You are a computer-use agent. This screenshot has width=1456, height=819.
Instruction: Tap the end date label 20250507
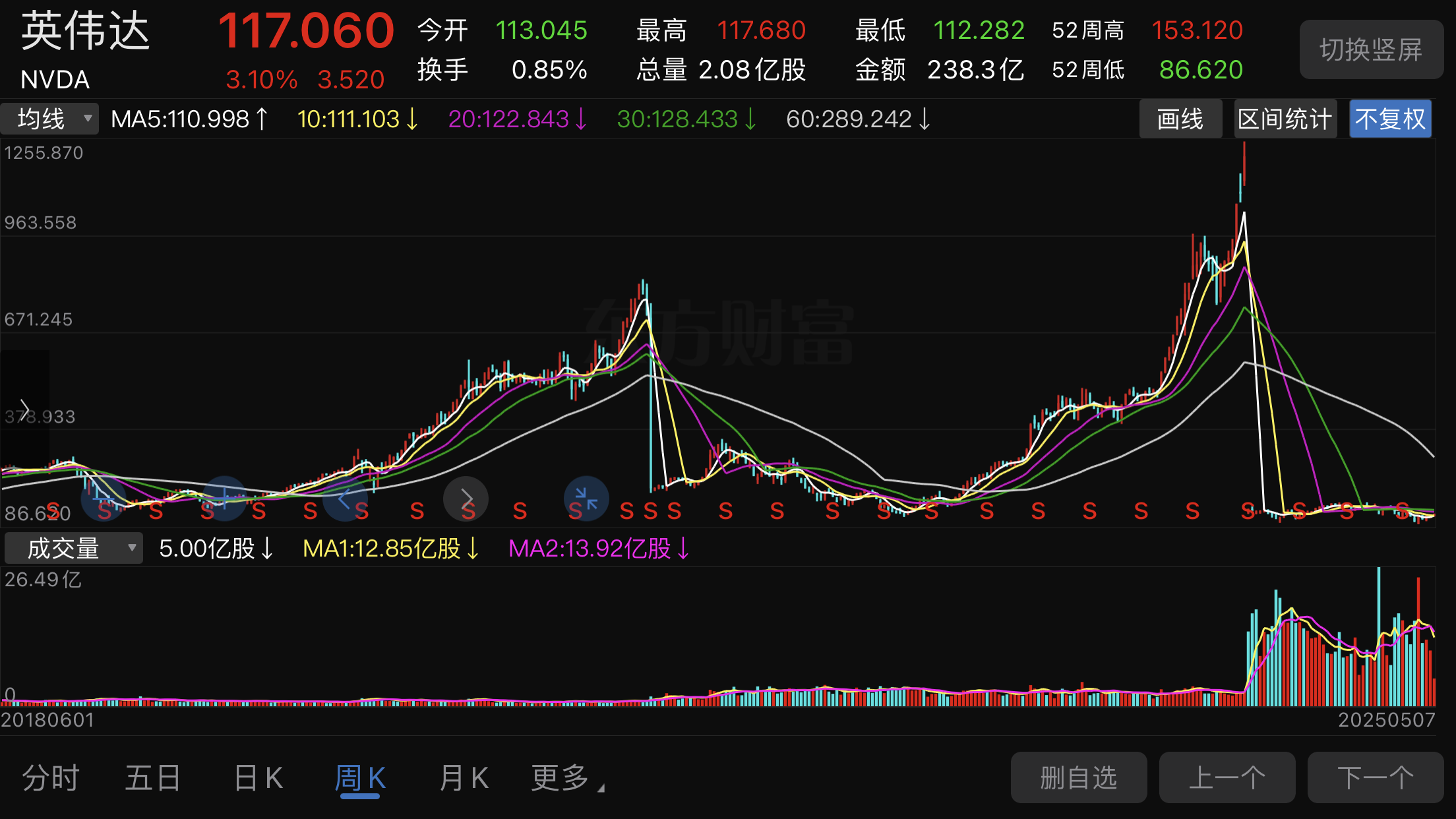point(1386,720)
